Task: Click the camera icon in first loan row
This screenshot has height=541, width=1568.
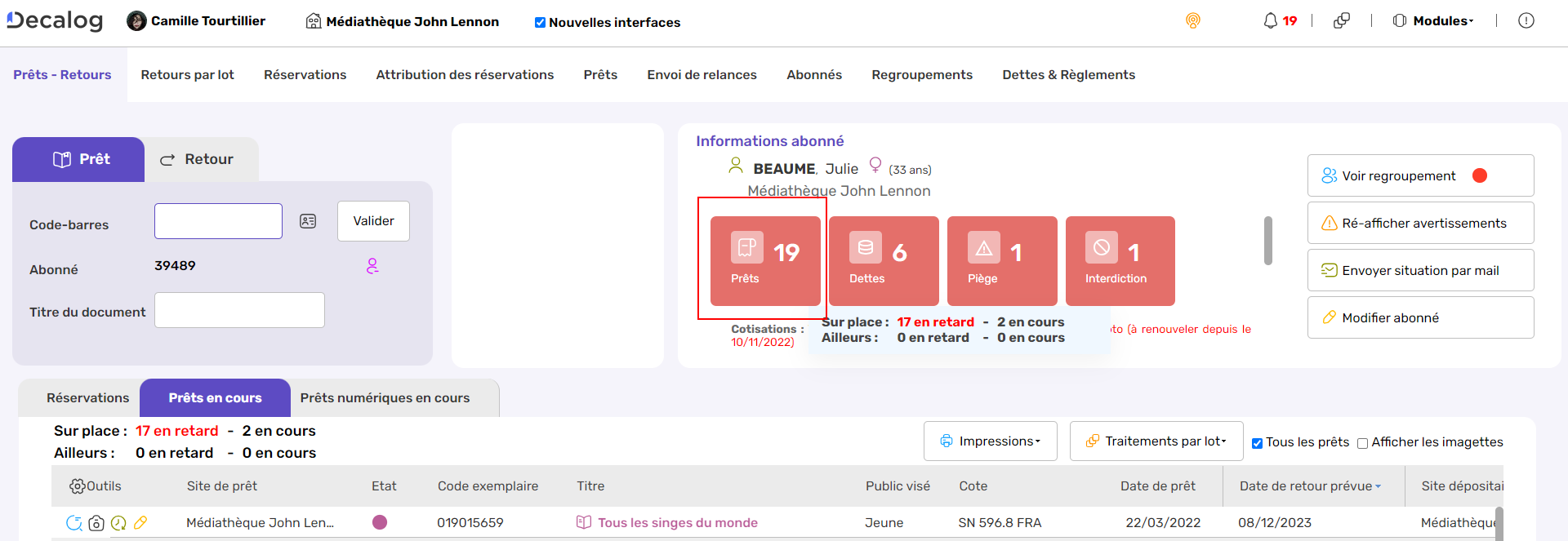Action: (x=96, y=523)
